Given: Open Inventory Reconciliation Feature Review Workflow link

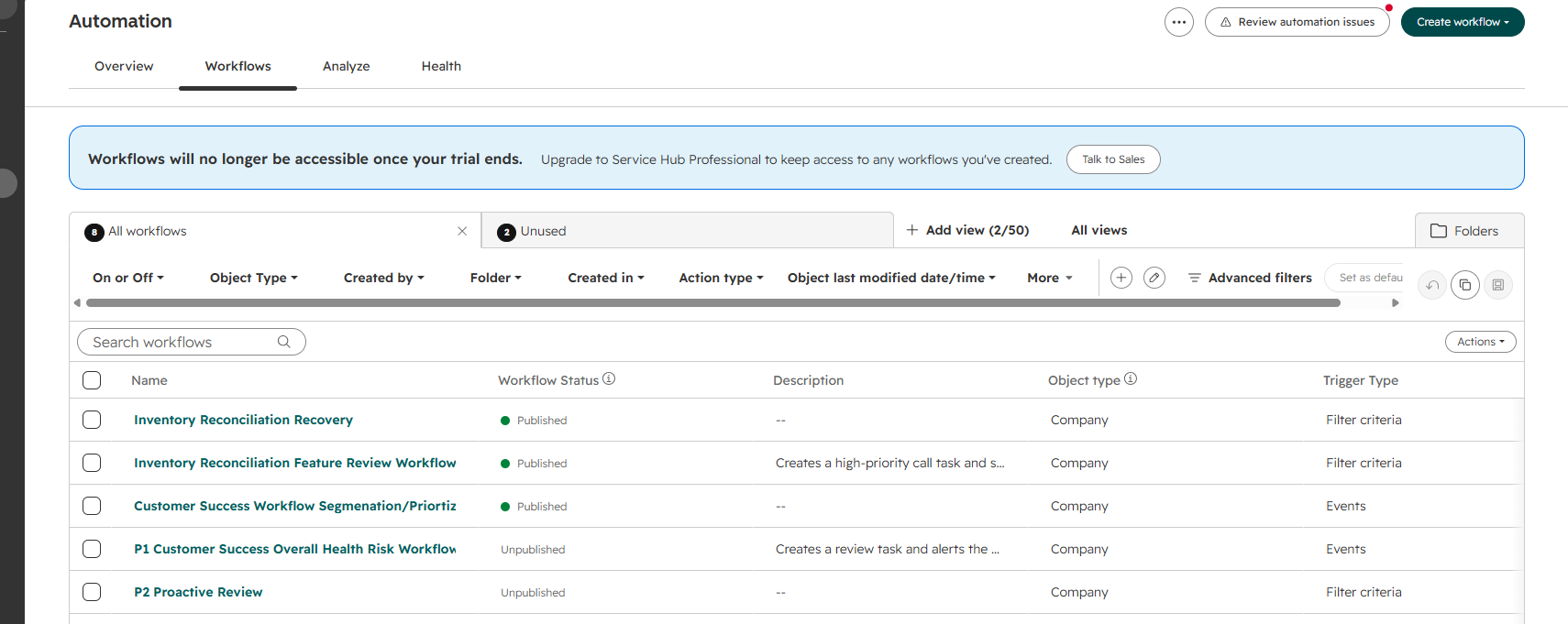Looking at the screenshot, I should [295, 463].
